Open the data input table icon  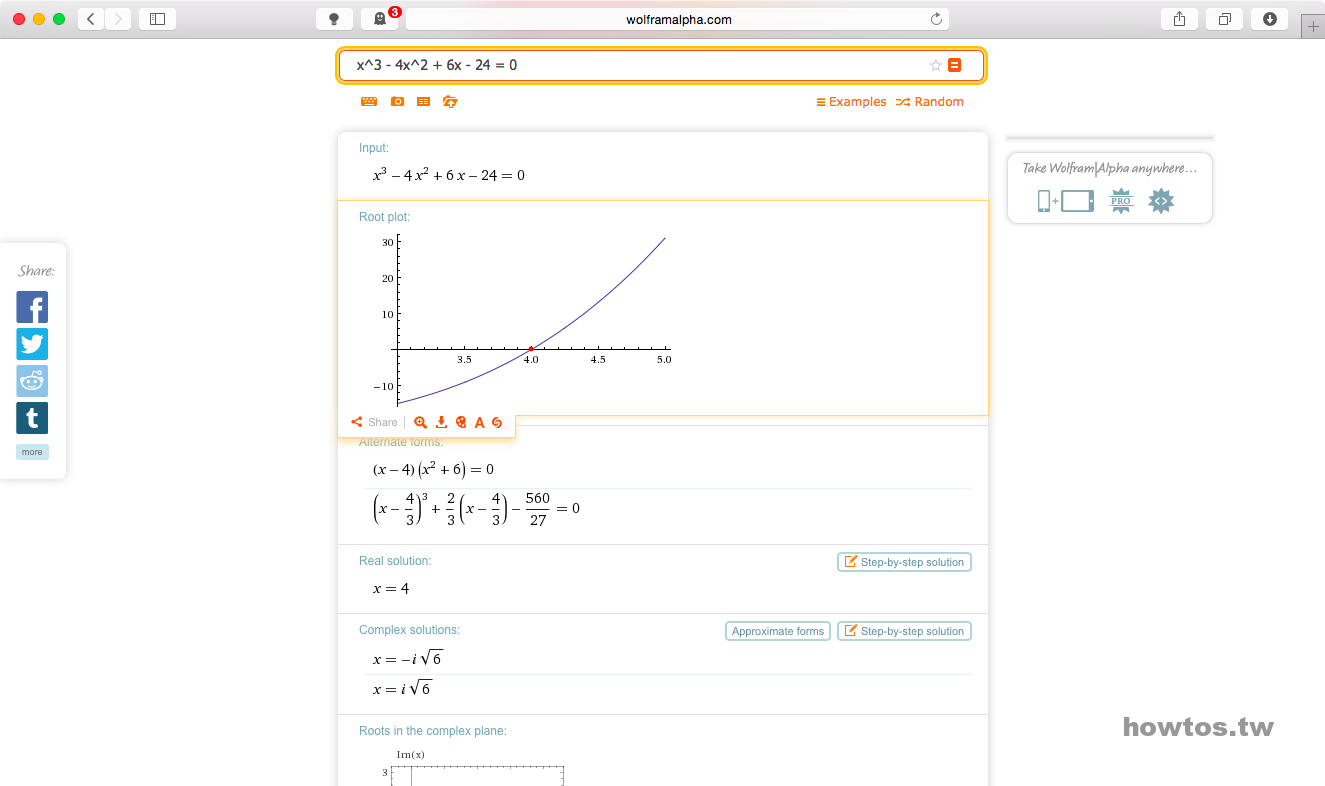click(x=423, y=101)
